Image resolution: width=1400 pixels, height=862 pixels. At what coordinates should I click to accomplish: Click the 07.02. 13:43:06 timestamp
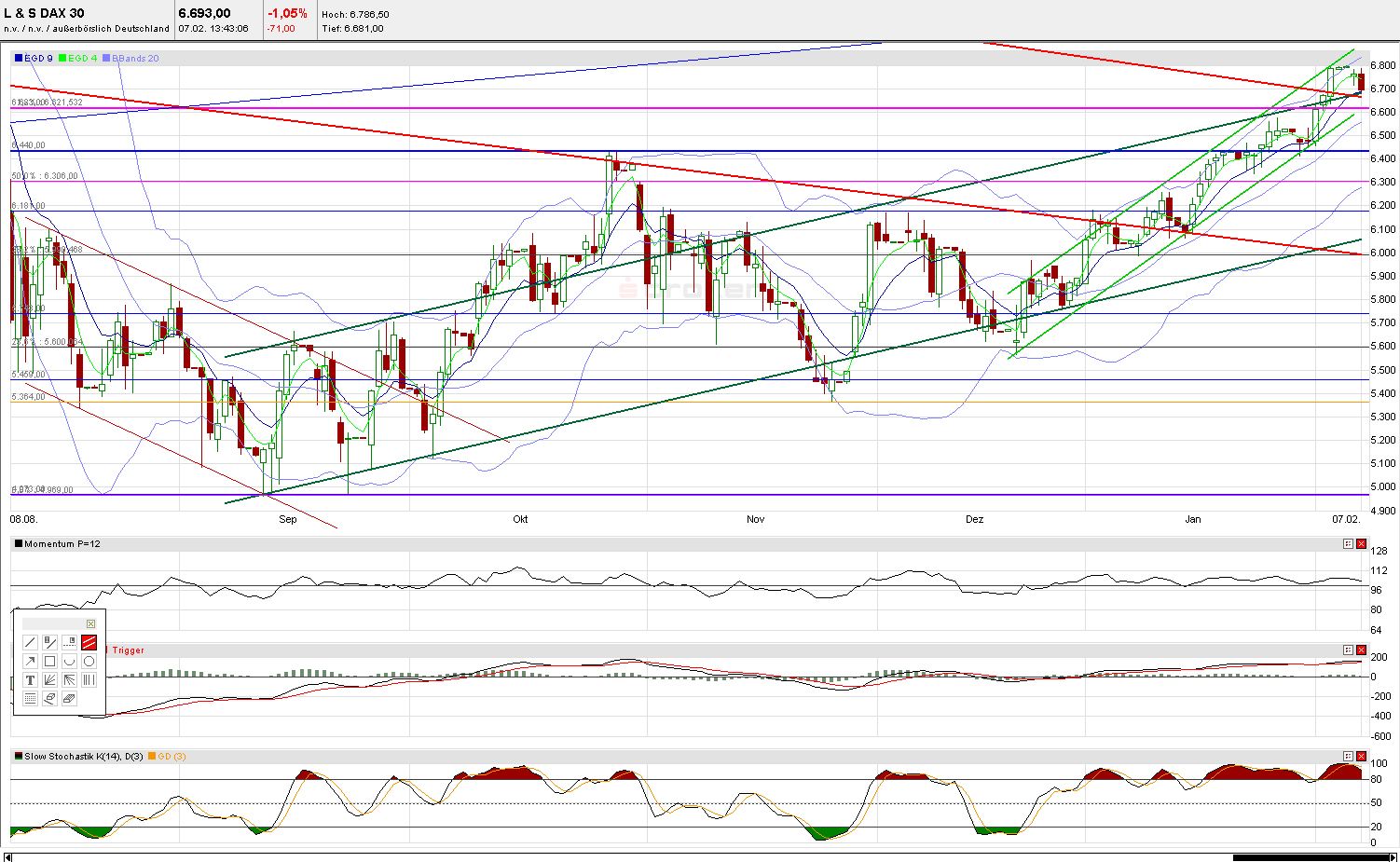(213, 28)
